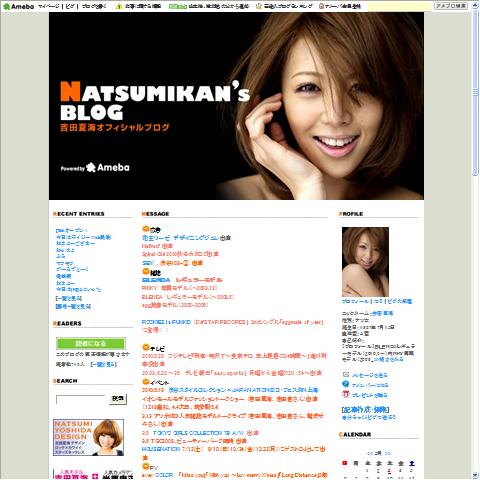
Task: Click the Ameblo search button at top right
Action: click(451, 6)
